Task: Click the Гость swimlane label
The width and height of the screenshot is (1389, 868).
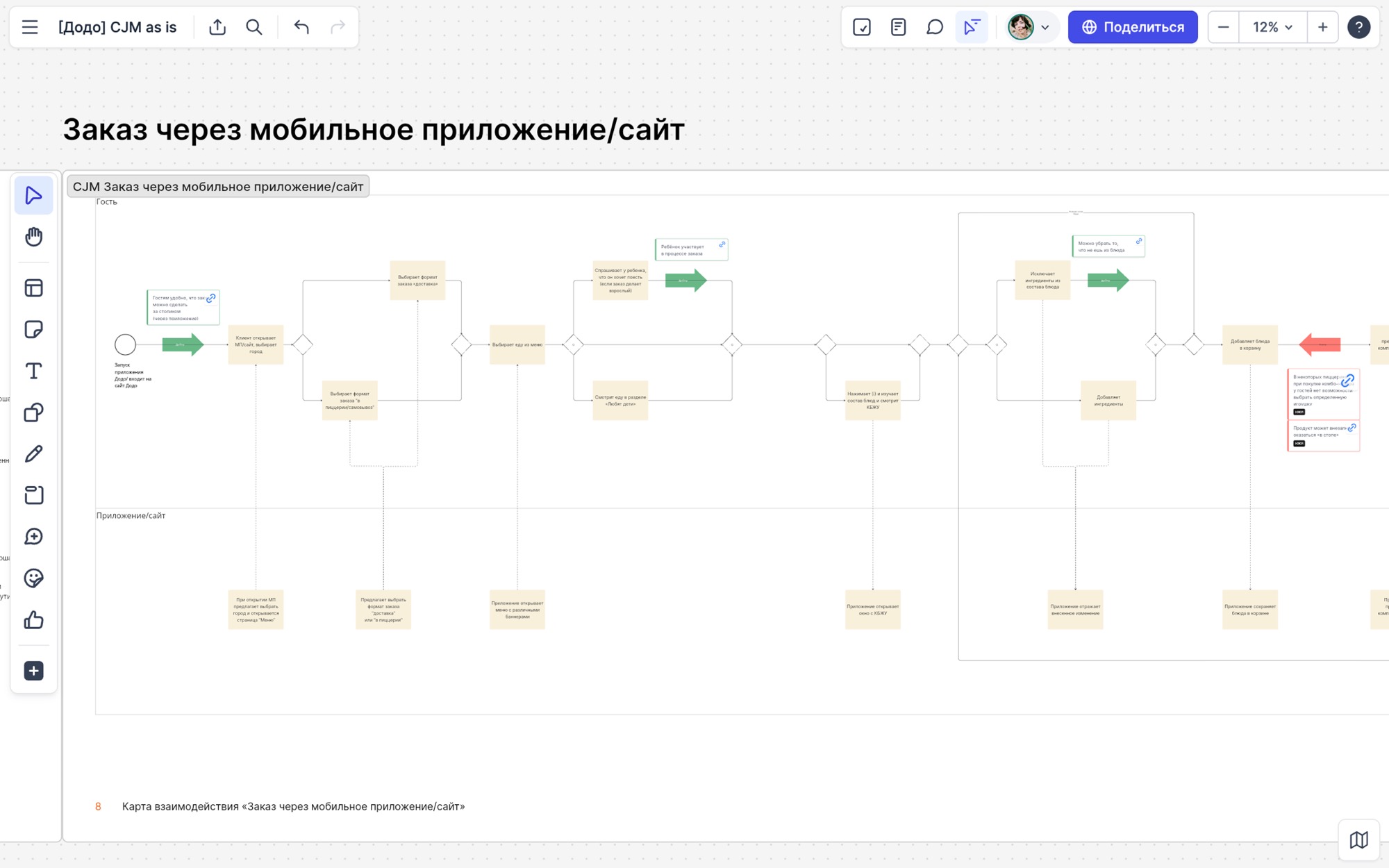Action: [x=107, y=202]
